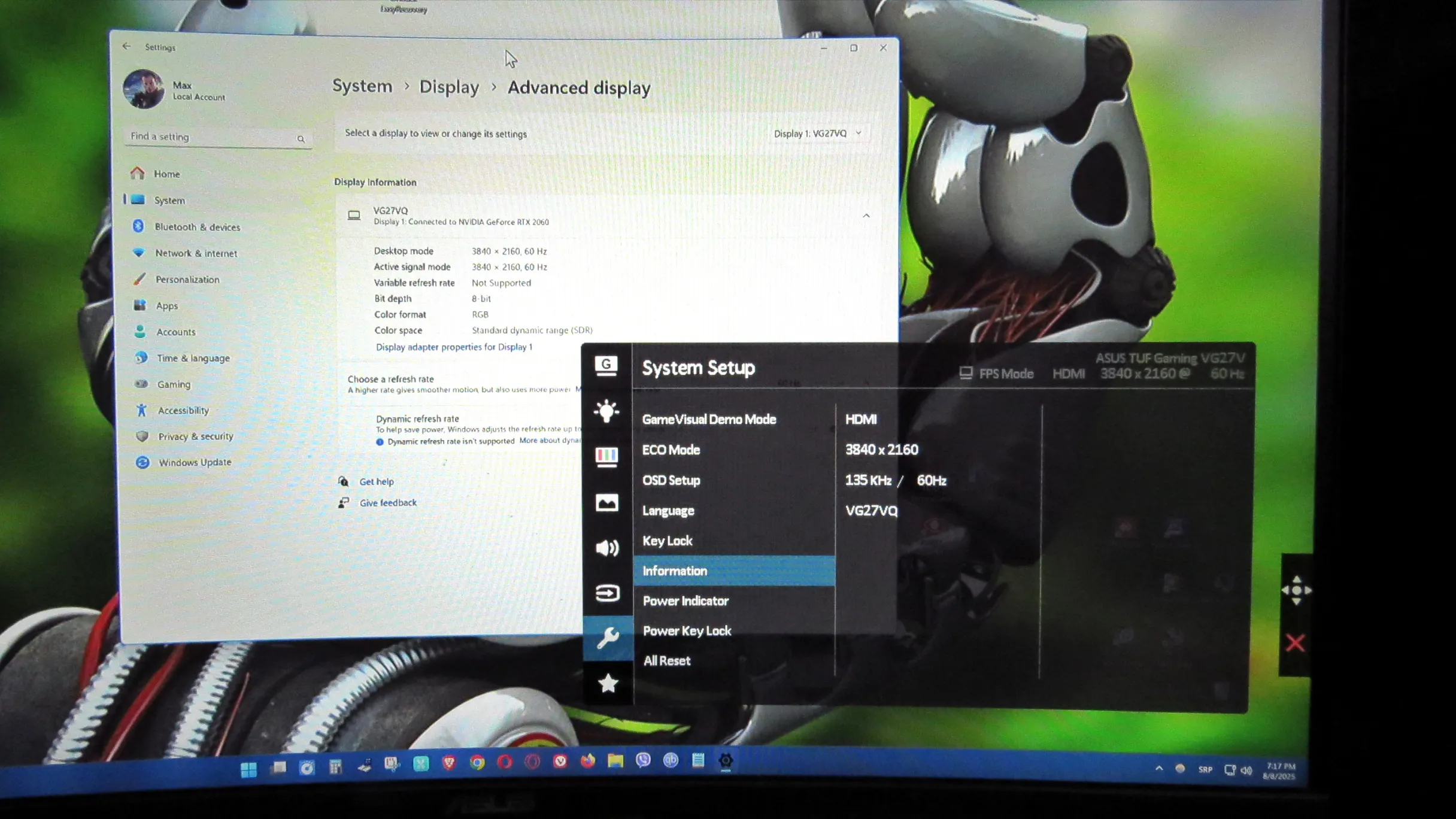
Task: Open the GameVisual icon in OSD sidebar
Action: 606,365
